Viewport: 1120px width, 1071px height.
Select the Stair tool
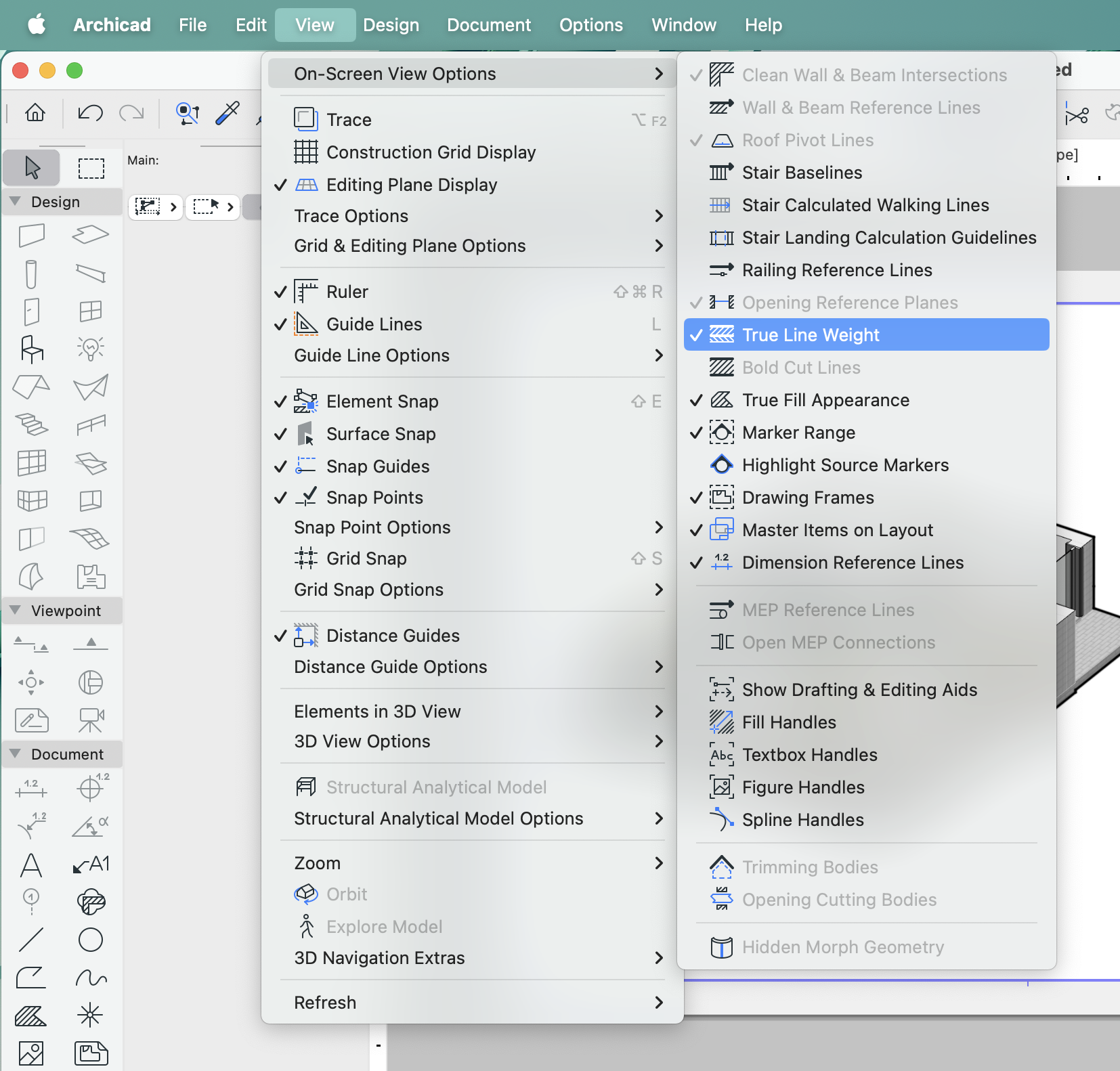click(32, 424)
